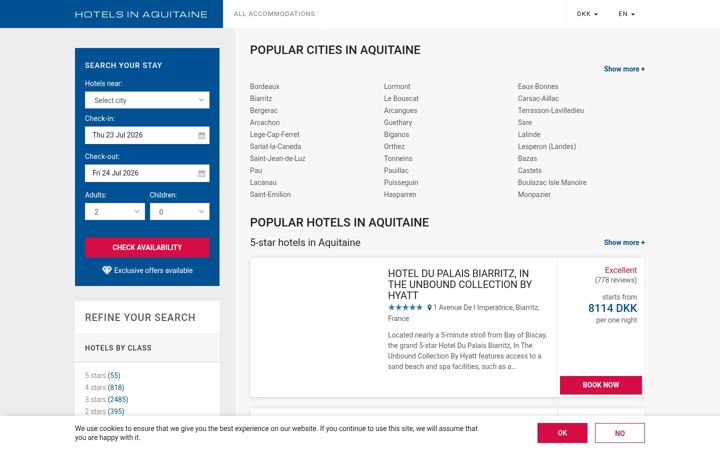
Task: Open the Arcangues city link
Action: [x=400, y=110]
